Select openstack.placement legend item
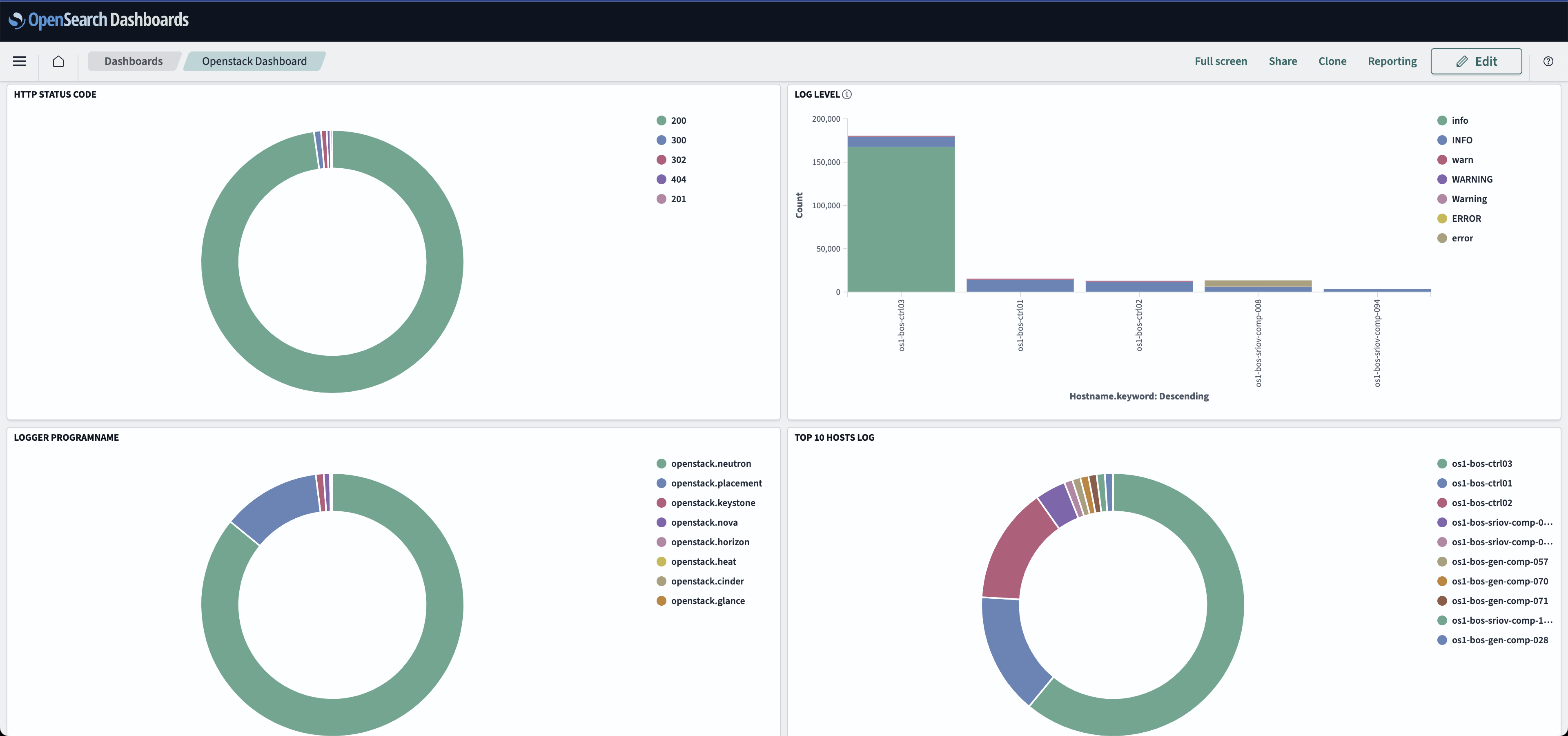The height and width of the screenshot is (736, 1568). click(709, 483)
